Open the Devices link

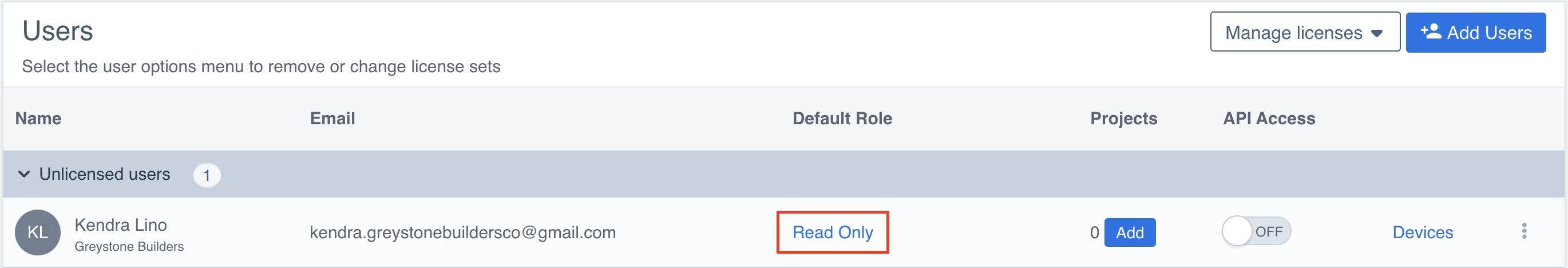(1423, 232)
